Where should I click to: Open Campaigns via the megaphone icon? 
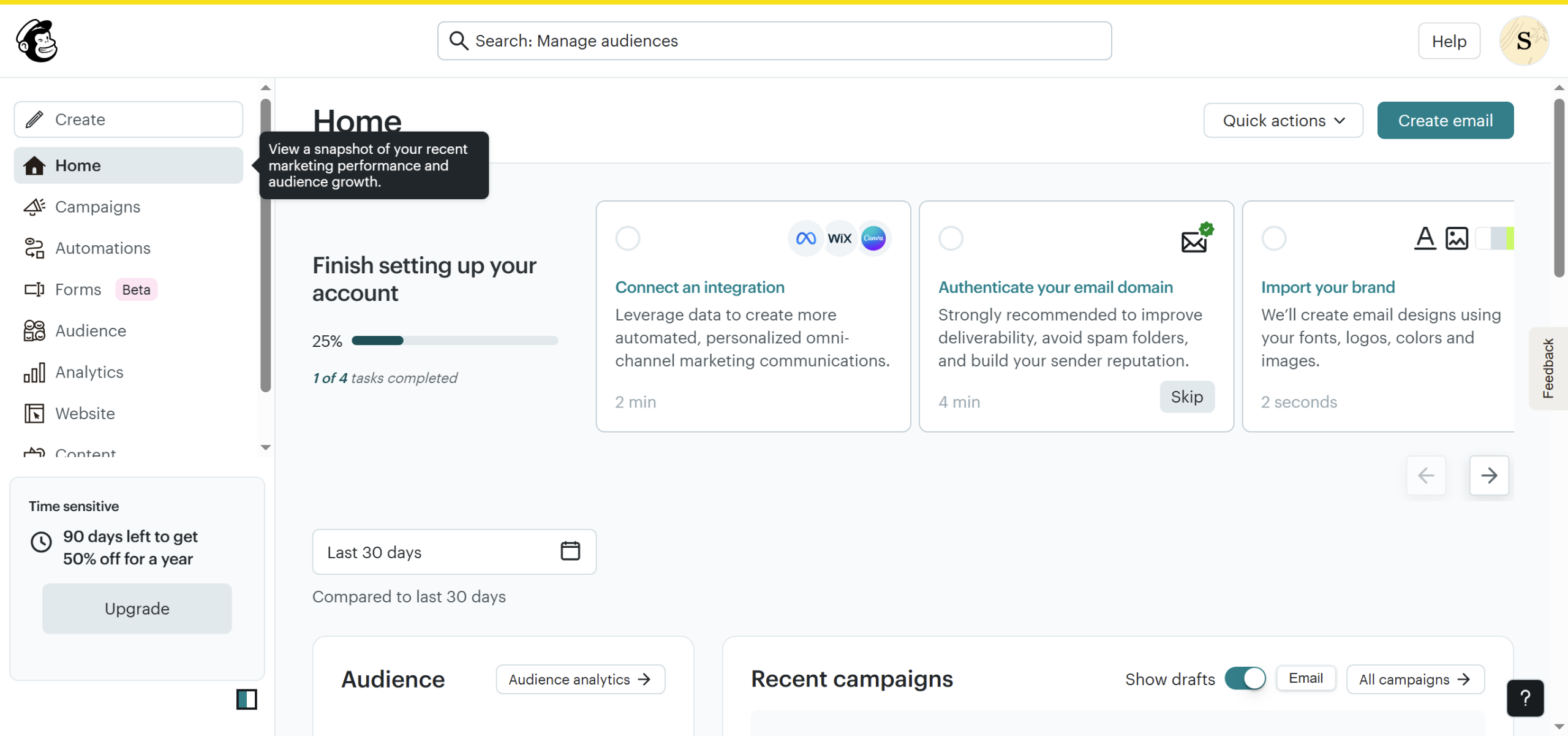(34, 207)
